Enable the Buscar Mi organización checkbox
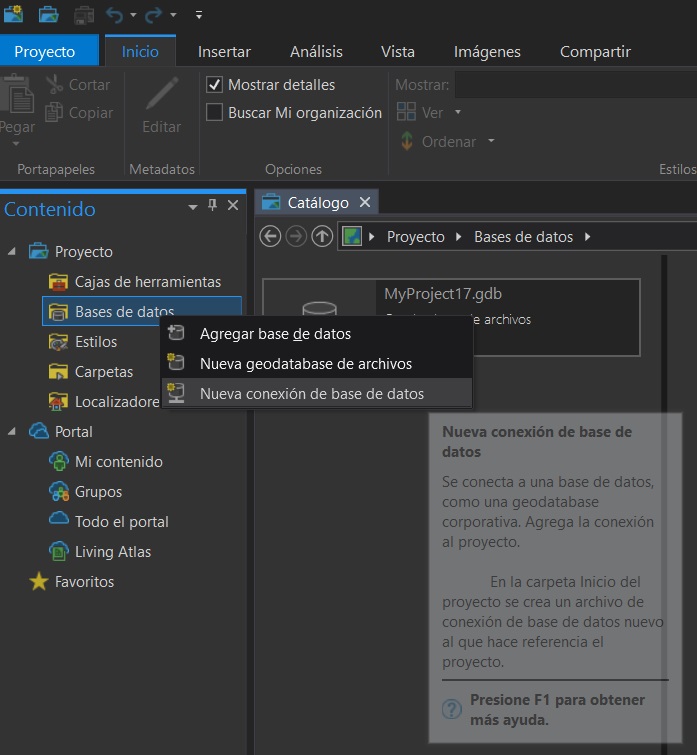This screenshot has width=697, height=755. pyautogui.click(x=214, y=113)
